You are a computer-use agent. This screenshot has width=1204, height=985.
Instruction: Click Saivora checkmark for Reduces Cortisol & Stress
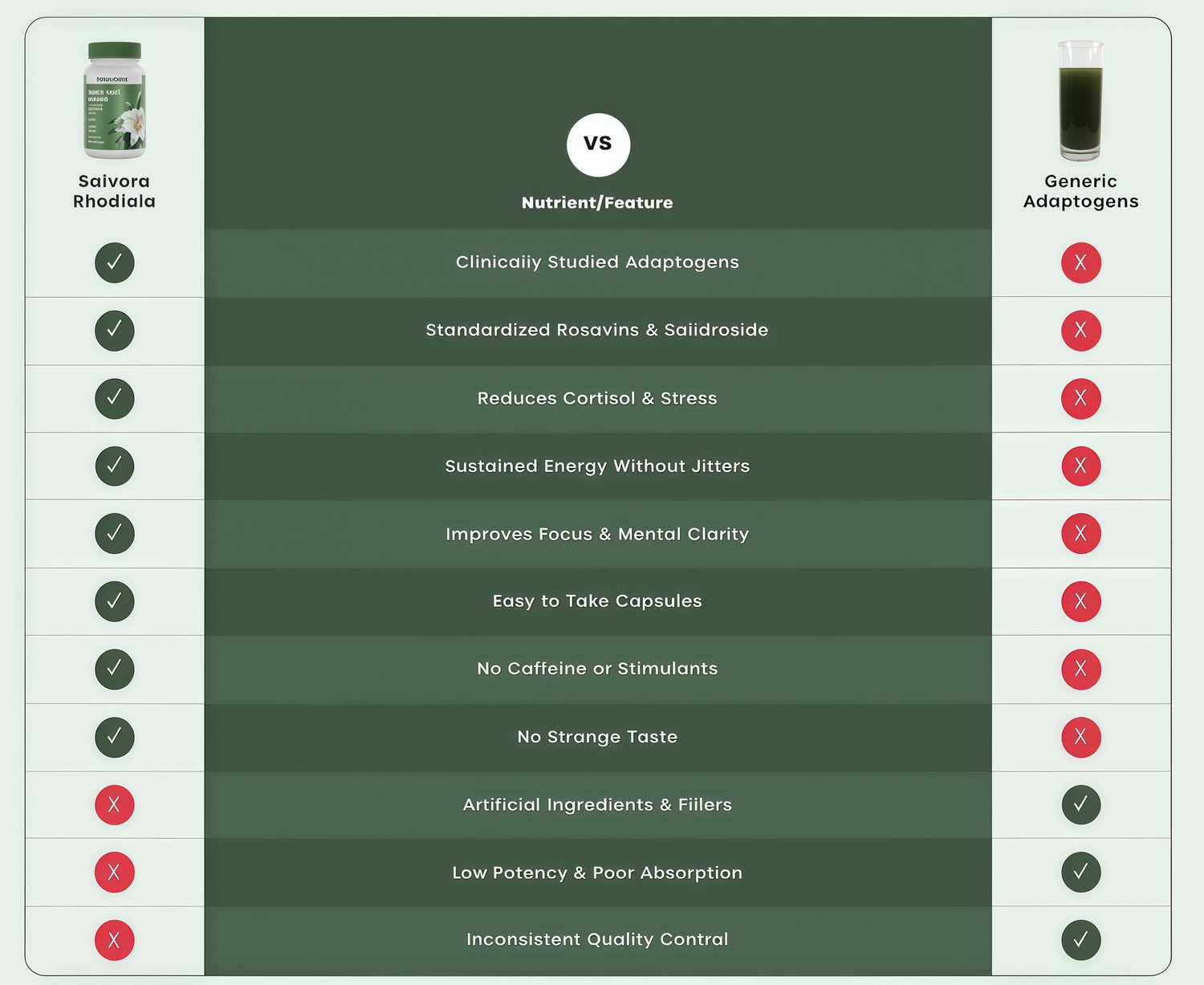click(115, 398)
